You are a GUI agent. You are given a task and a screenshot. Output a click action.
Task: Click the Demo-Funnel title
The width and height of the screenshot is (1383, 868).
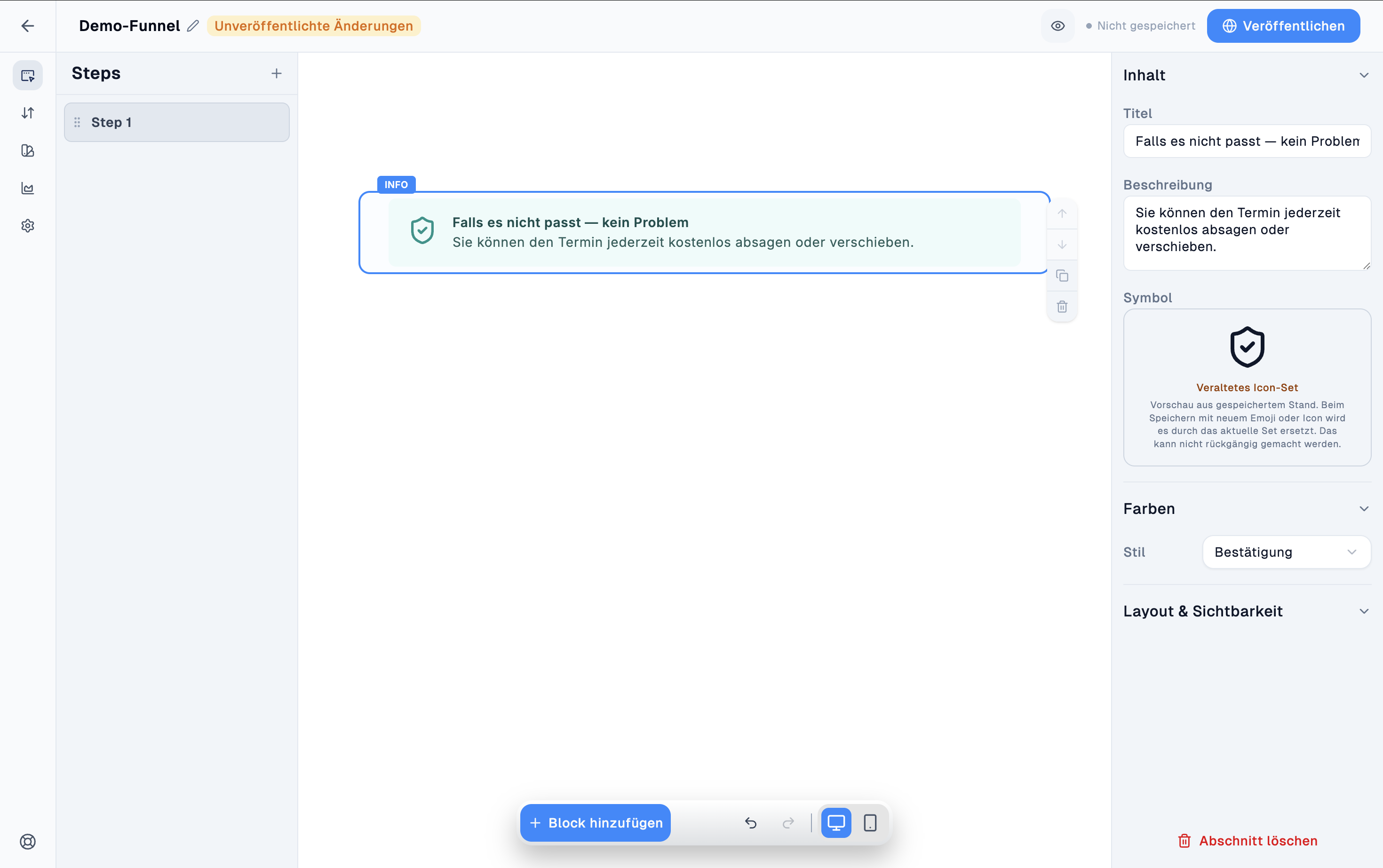coord(129,26)
